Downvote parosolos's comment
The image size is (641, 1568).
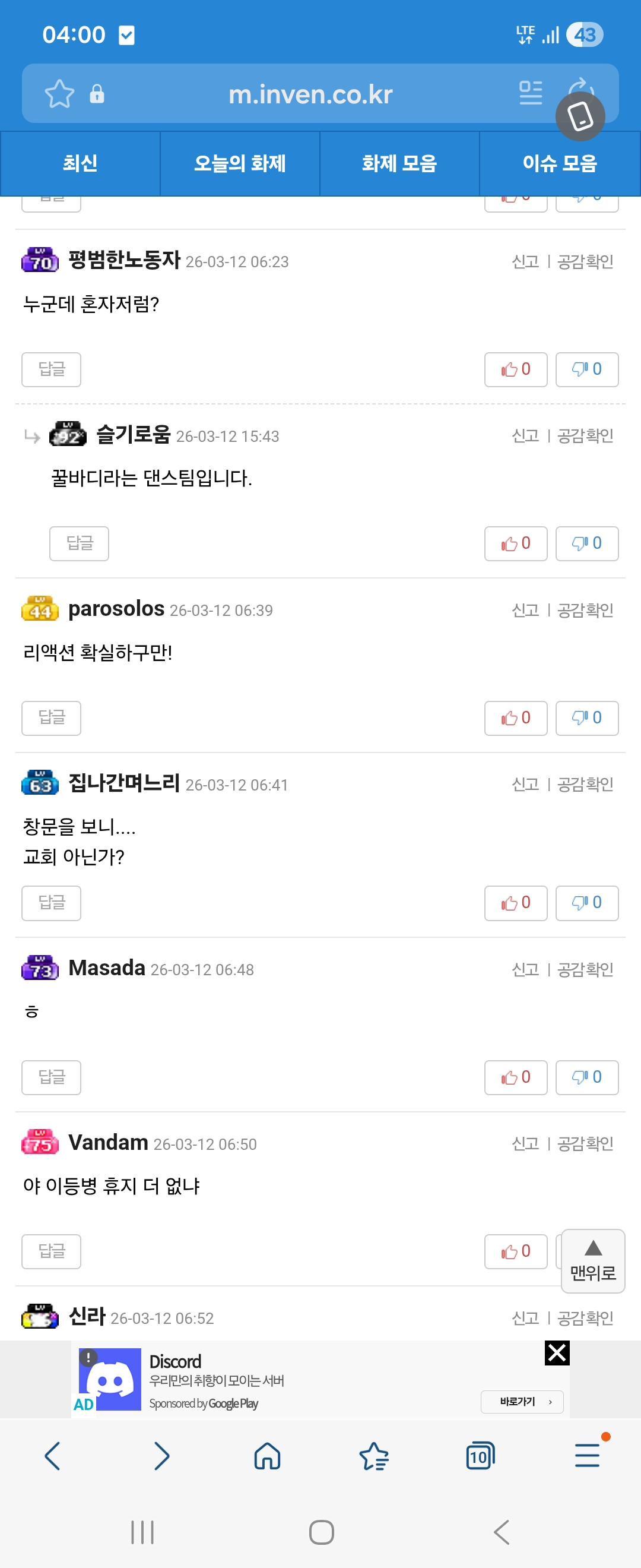(586, 718)
